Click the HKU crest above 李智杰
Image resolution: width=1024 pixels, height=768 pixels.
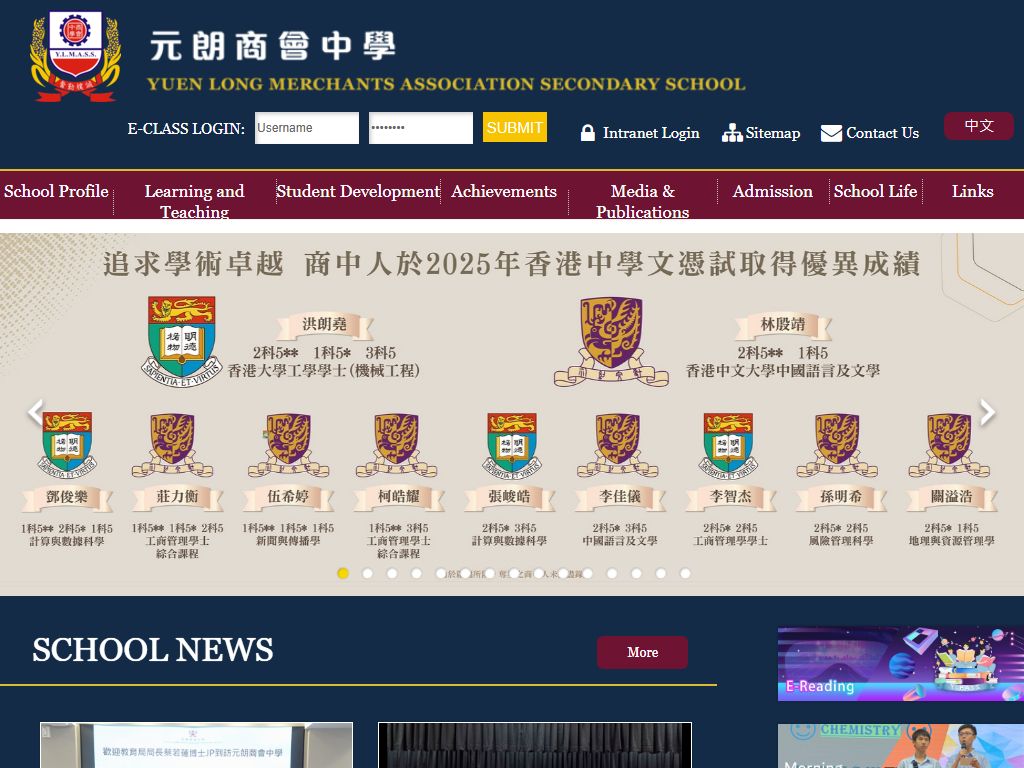pos(728,444)
